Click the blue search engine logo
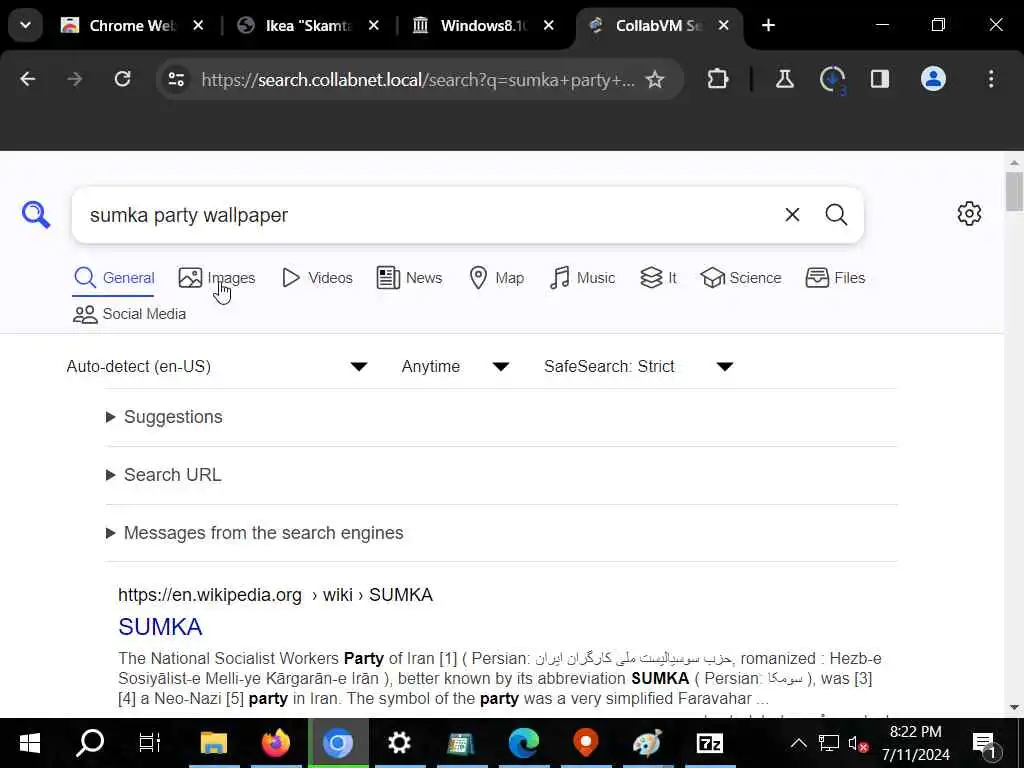The image size is (1024, 768). [x=36, y=215]
